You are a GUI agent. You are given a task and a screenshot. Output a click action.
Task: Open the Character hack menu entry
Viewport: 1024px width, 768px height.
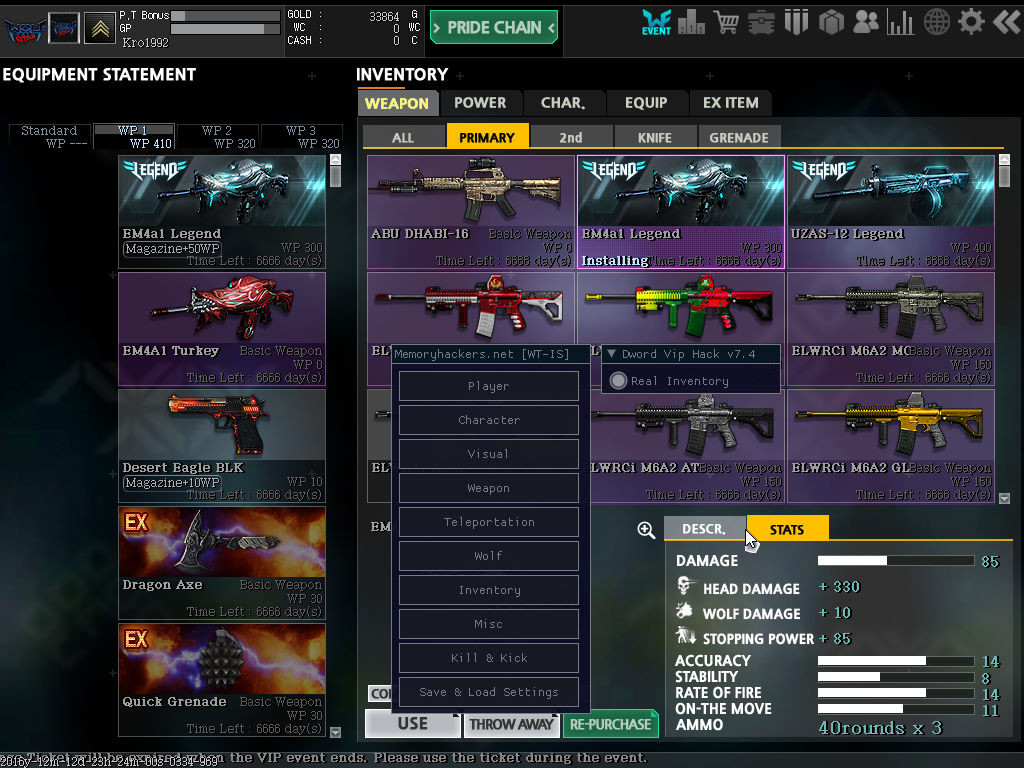click(488, 420)
